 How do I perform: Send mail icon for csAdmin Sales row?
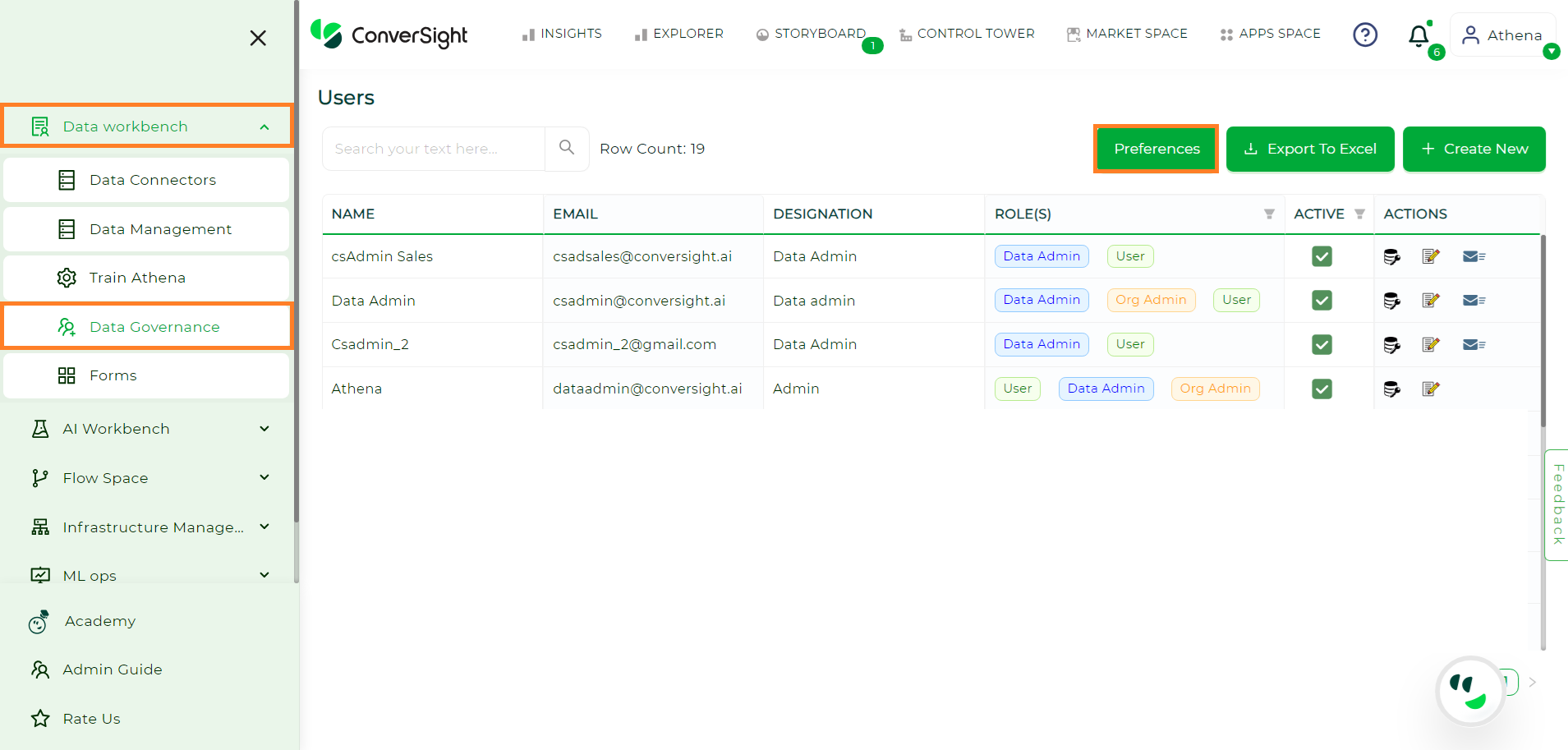coord(1474,256)
